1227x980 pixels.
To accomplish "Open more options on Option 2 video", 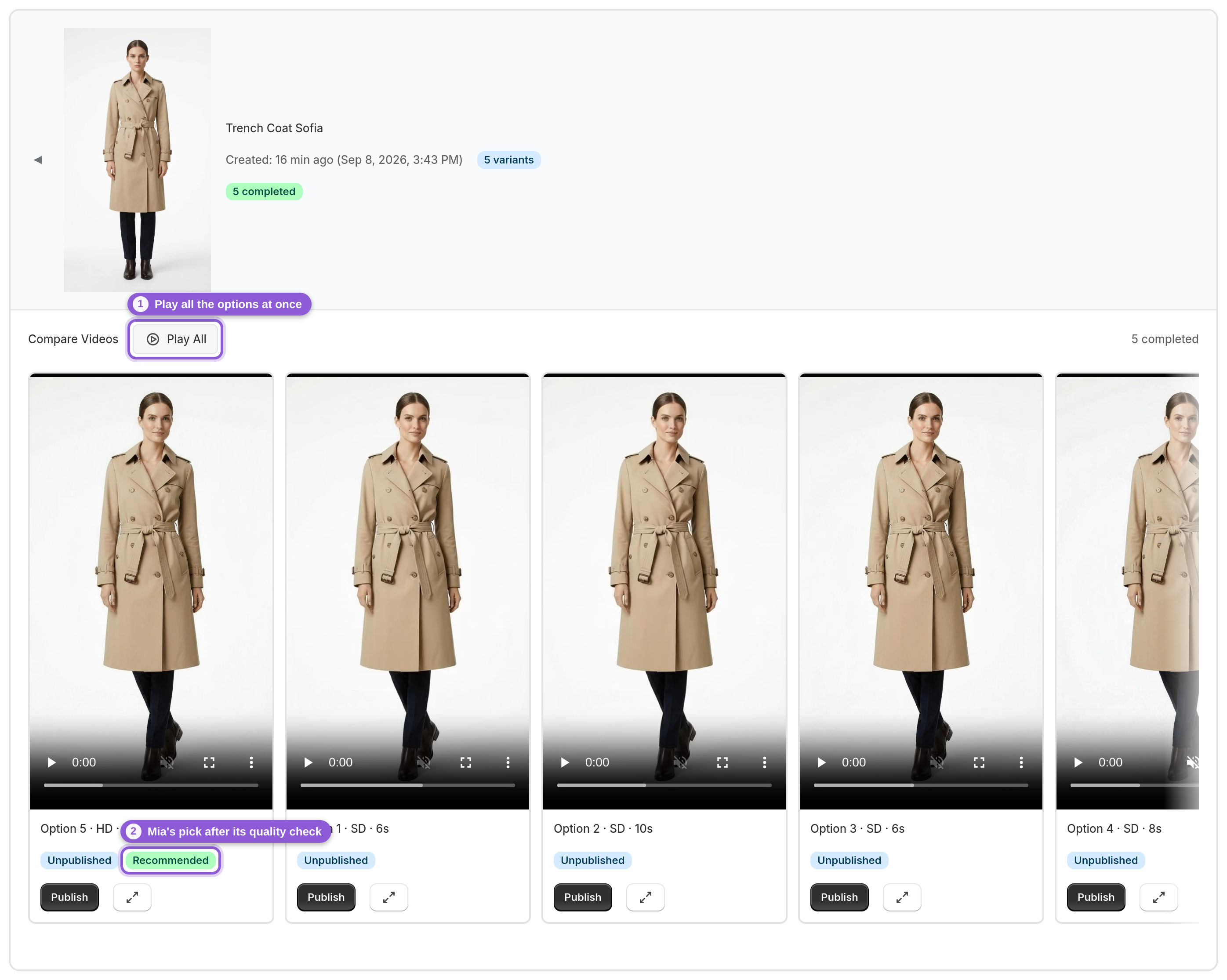I will pos(764,762).
